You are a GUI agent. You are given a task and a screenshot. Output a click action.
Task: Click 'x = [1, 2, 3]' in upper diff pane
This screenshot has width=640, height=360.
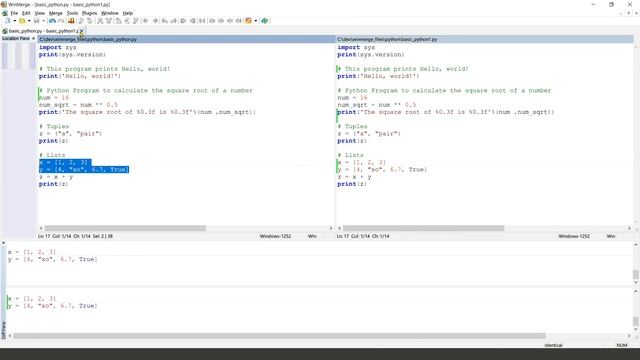(31, 252)
